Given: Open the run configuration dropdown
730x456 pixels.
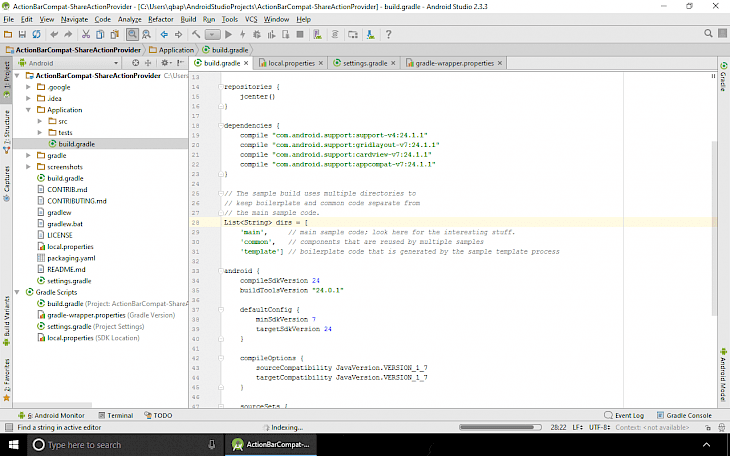Looking at the screenshot, I should tap(212, 34).
